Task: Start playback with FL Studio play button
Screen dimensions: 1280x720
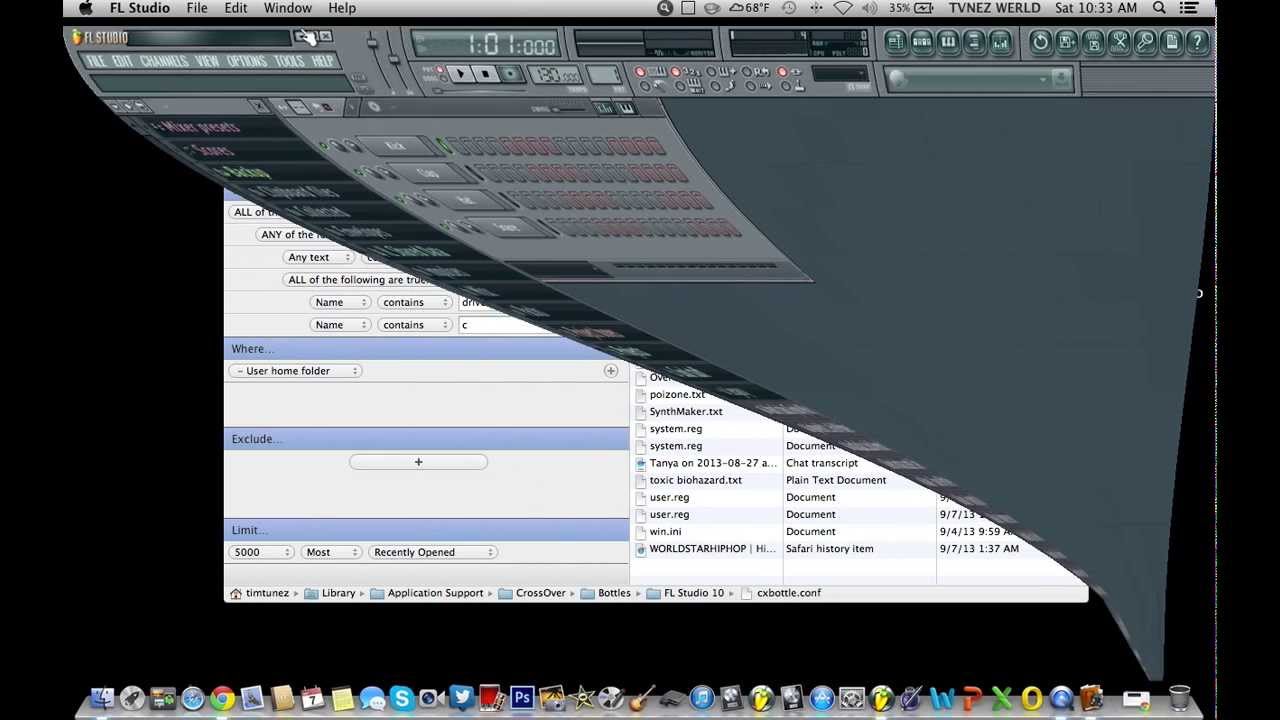Action: (x=460, y=74)
